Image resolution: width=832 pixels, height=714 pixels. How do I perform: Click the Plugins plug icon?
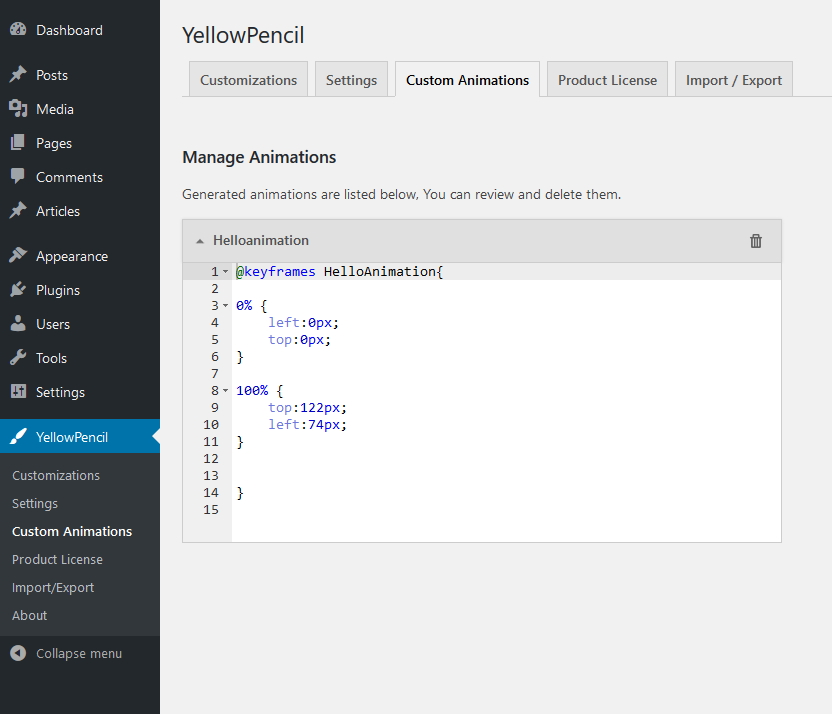tap(18, 289)
